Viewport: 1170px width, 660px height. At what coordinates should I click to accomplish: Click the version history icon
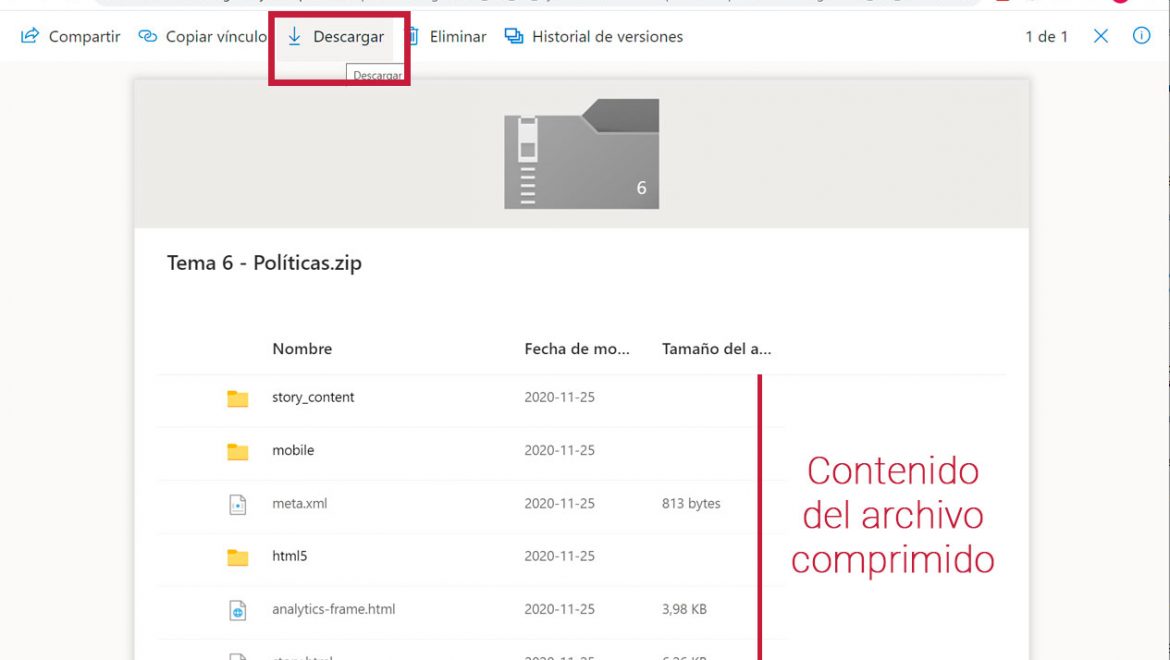click(x=513, y=36)
